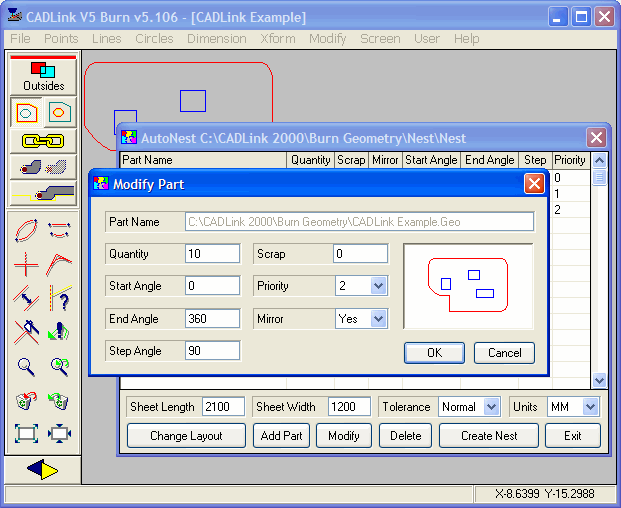
Task: Click the Add Part button
Action: point(281,436)
